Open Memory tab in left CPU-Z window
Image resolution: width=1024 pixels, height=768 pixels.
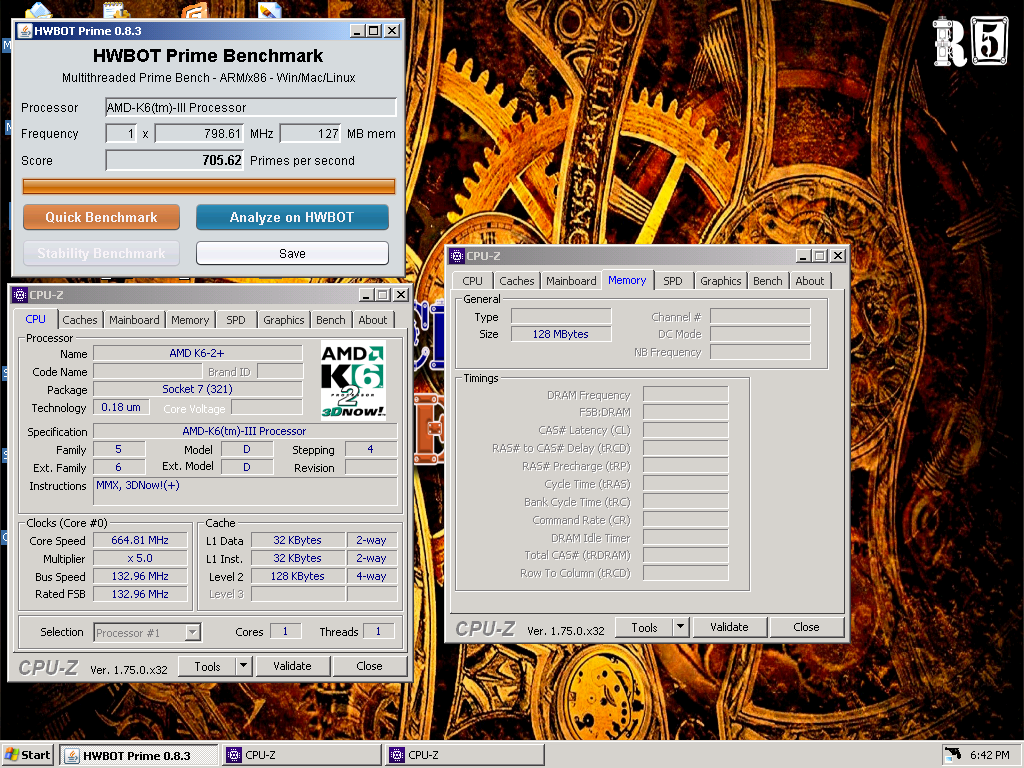click(x=190, y=320)
